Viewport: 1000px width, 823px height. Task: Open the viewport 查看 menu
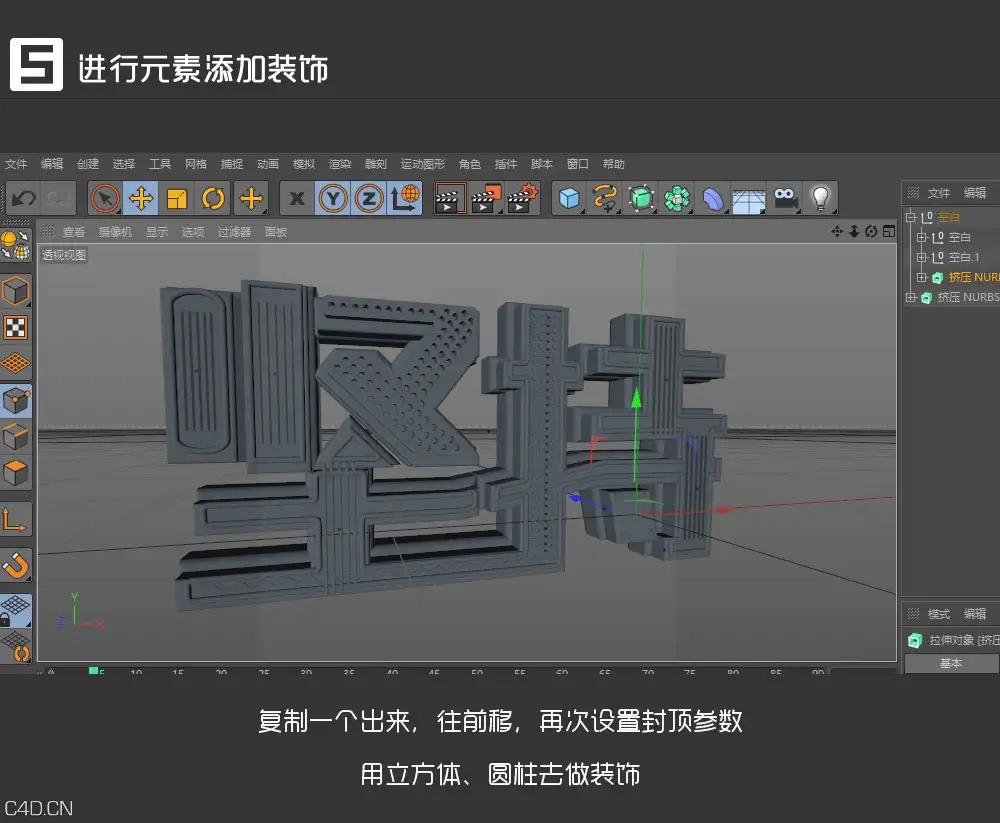coord(74,232)
